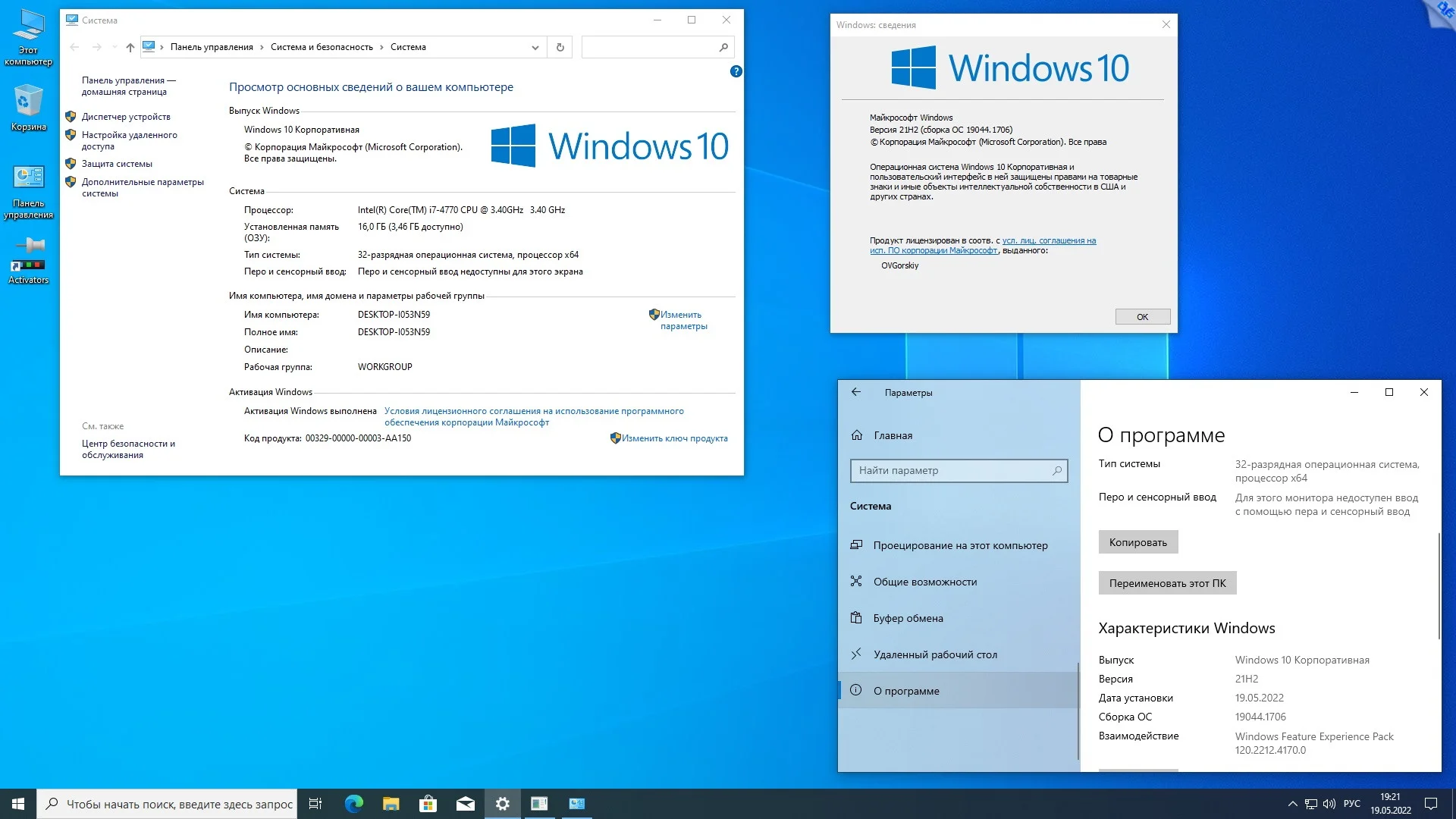
Task: Open Task View on taskbar
Action: coord(315,804)
